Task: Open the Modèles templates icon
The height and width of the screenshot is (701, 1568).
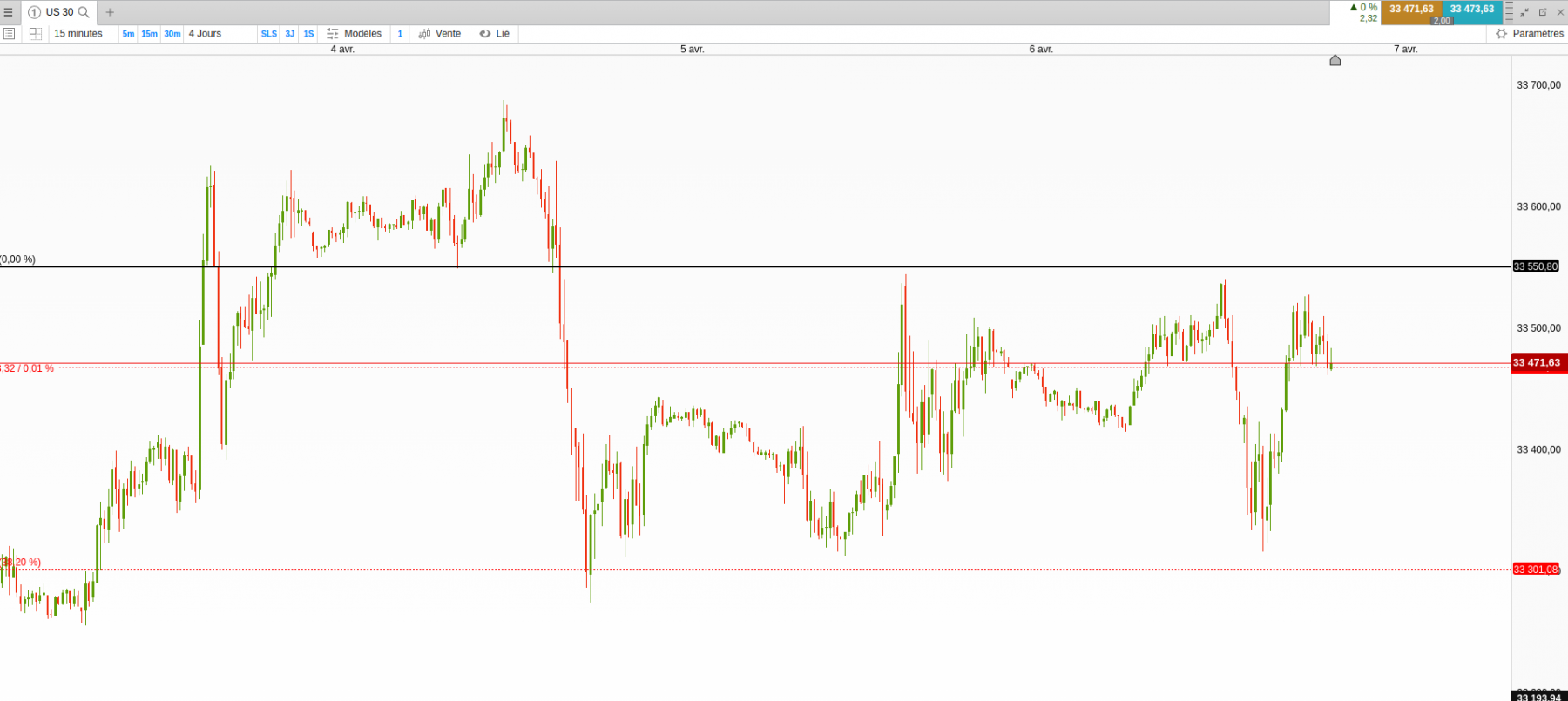Action: (x=333, y=34)
